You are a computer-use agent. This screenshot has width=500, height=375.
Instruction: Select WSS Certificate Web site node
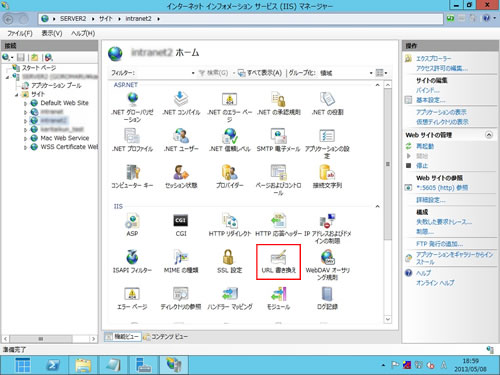[69, 147]
